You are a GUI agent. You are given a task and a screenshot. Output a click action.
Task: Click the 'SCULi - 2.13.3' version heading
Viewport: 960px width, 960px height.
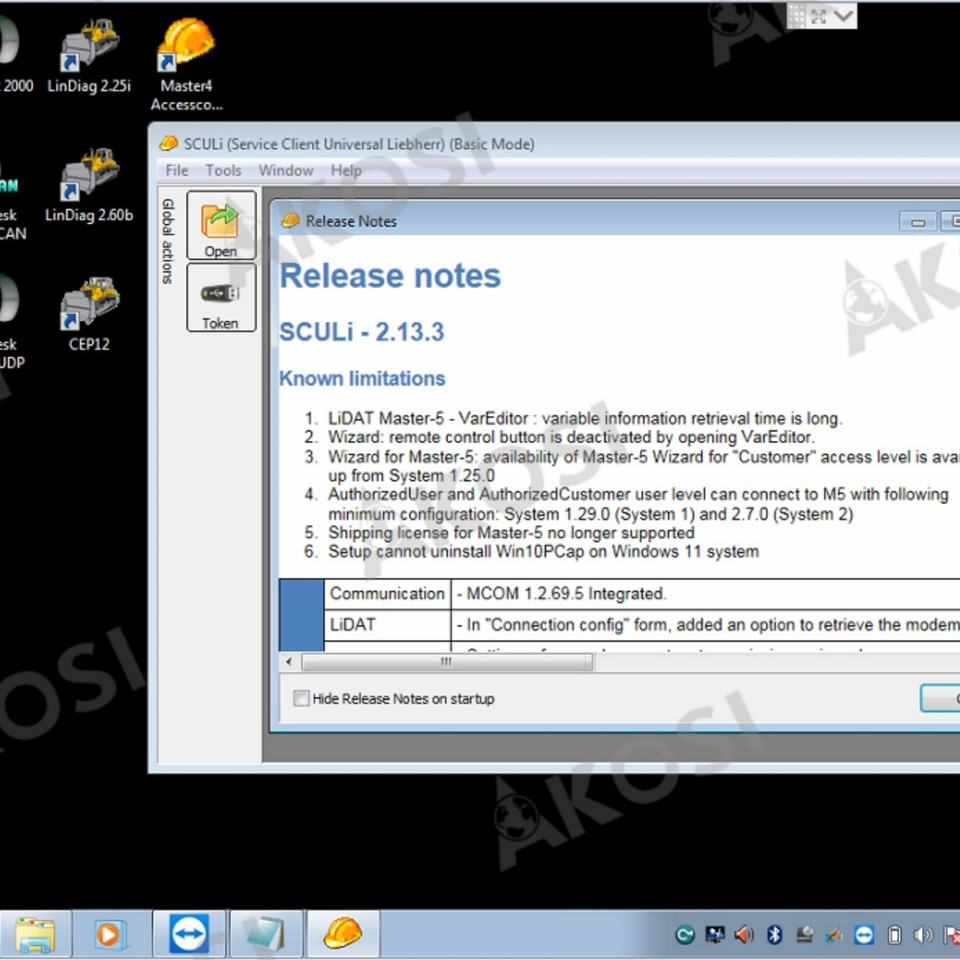(x=362, y=331)
